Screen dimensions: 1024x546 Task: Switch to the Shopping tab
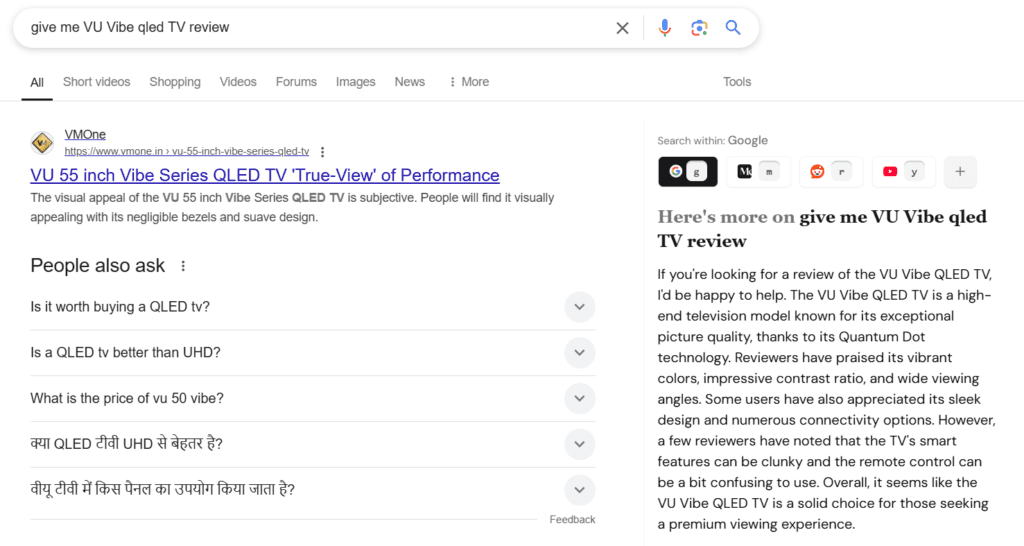[175, 82]
